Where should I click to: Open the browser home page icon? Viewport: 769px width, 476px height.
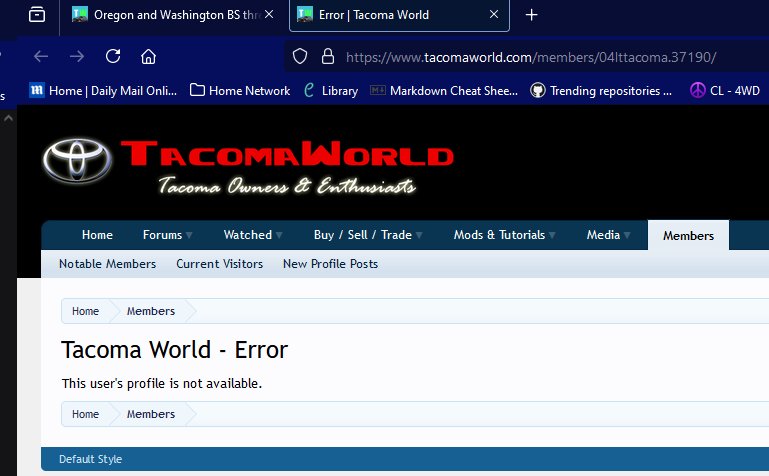coord(148,56)
